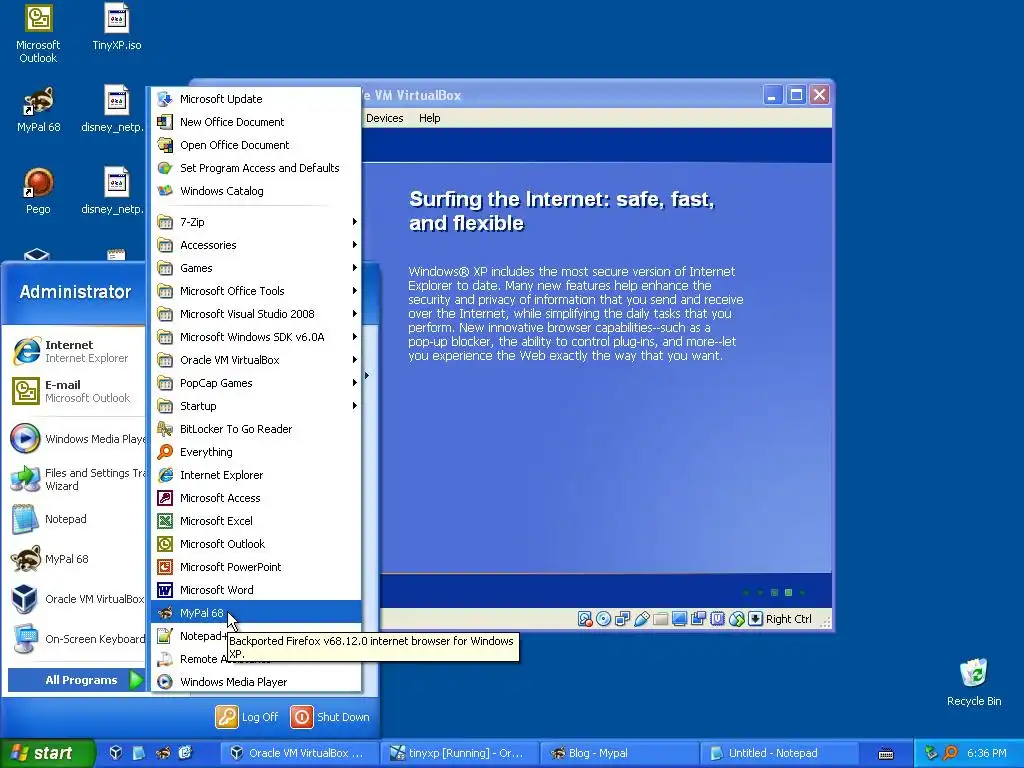This screenshot has height=768, width=1024.
Task: Switch to Blog - Mypal taskbar button
Action: tap(620, 753)
